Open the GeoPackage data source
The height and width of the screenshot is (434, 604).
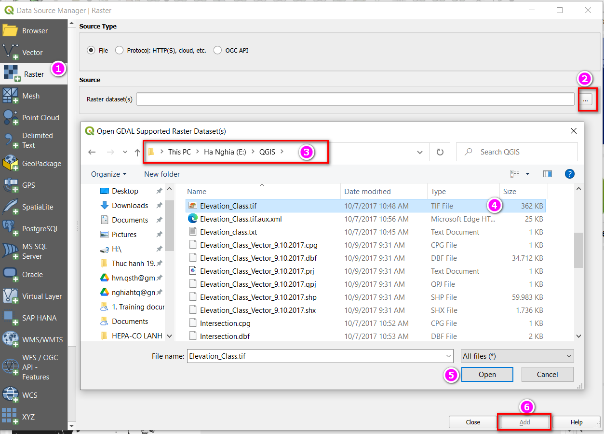[x=34, y=163]
